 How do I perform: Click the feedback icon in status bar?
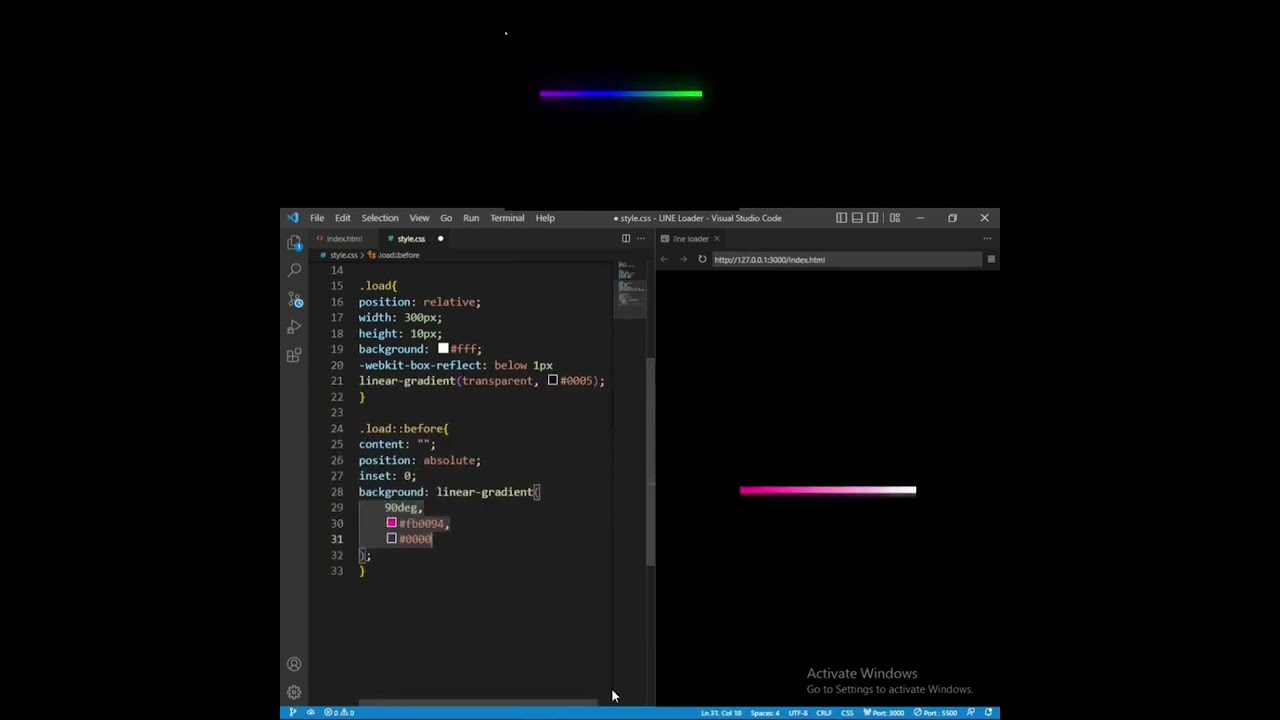pos(970,712)
